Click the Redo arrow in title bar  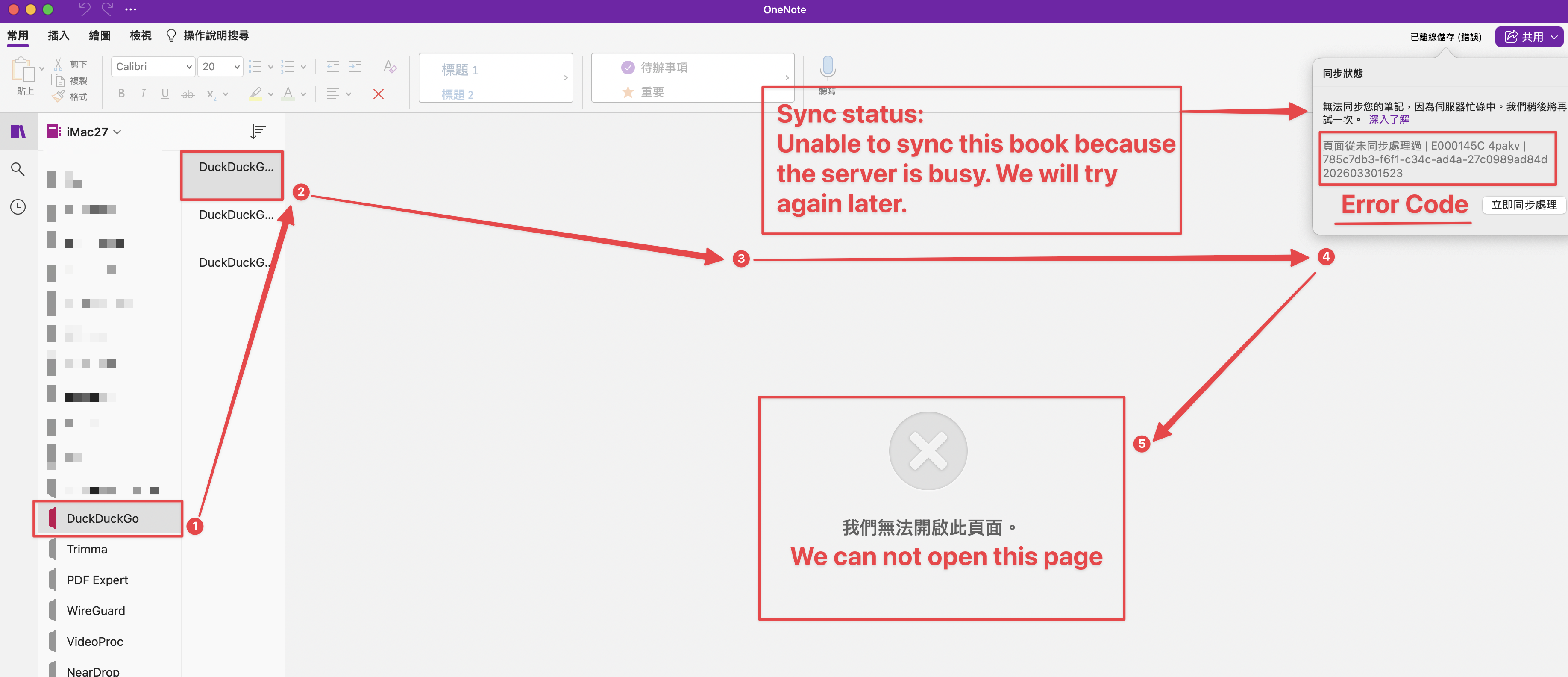coord(108,9)
